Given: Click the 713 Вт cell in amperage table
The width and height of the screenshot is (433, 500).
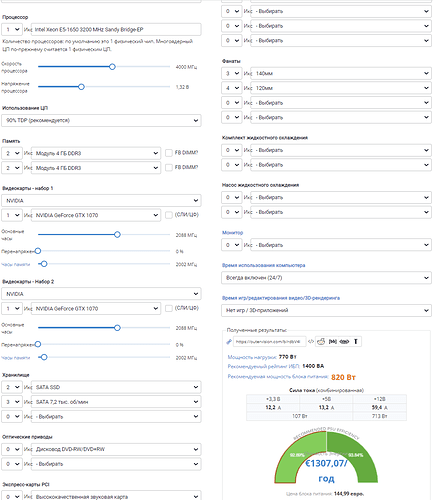Looking at the screenshot, I should coord(380,416).
